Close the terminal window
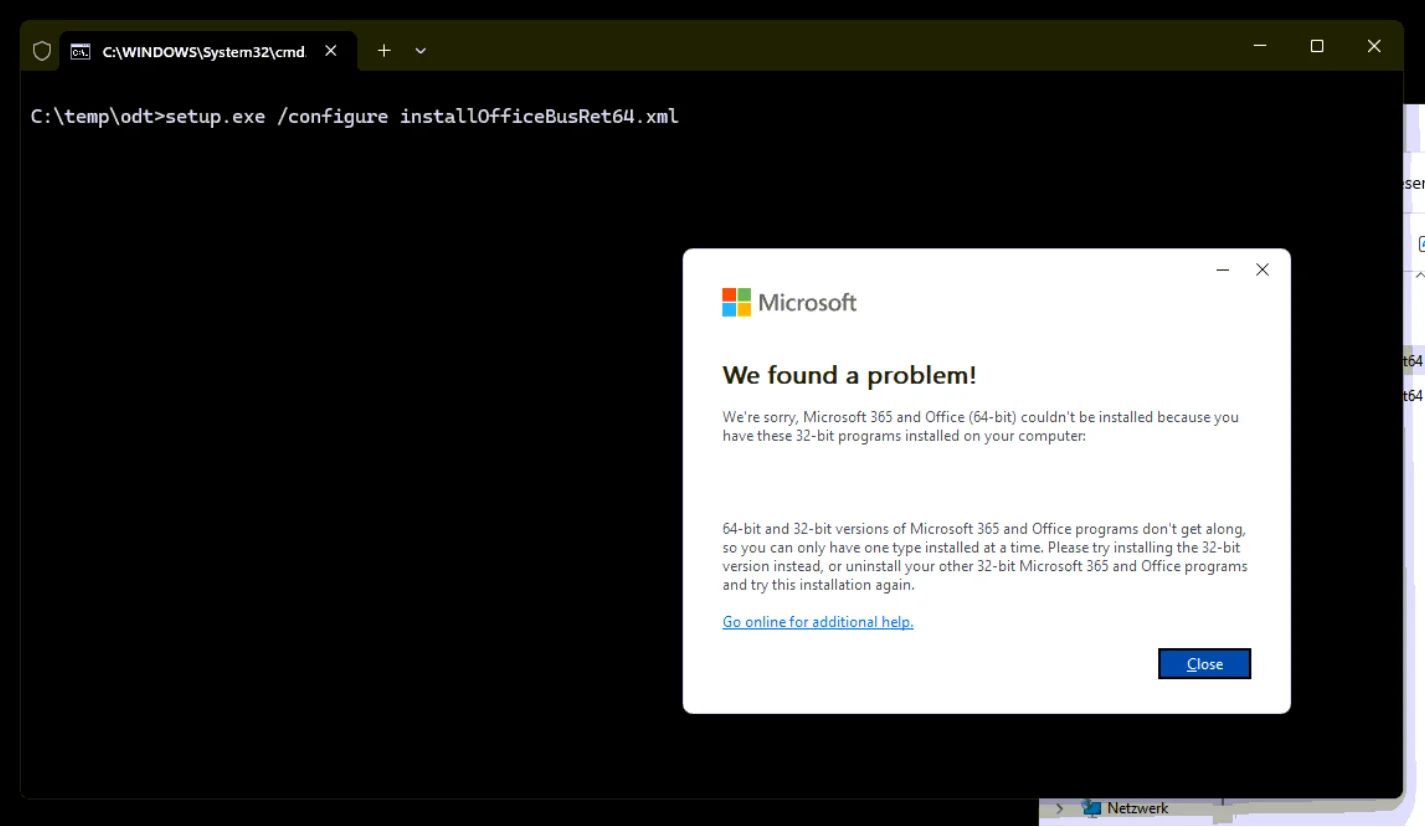 point(1374,46)
